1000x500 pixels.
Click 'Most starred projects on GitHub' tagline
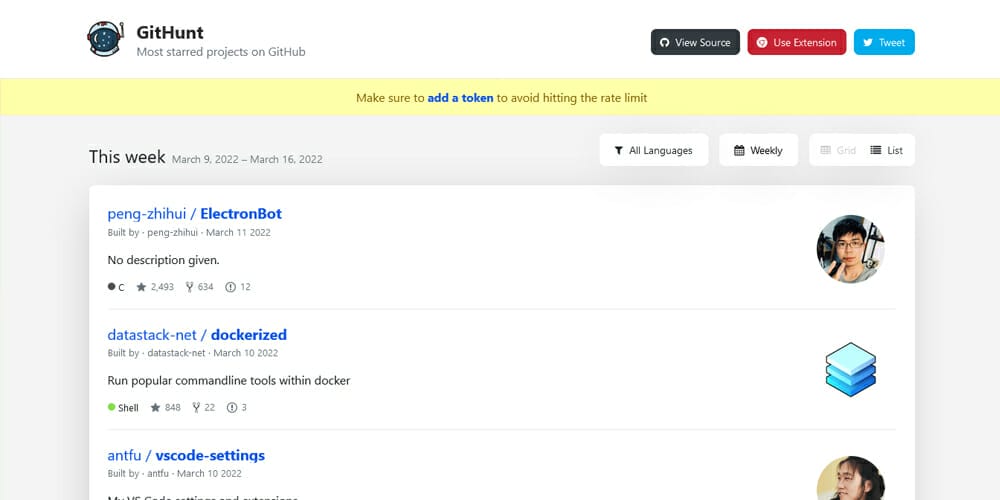click(221, 52)
